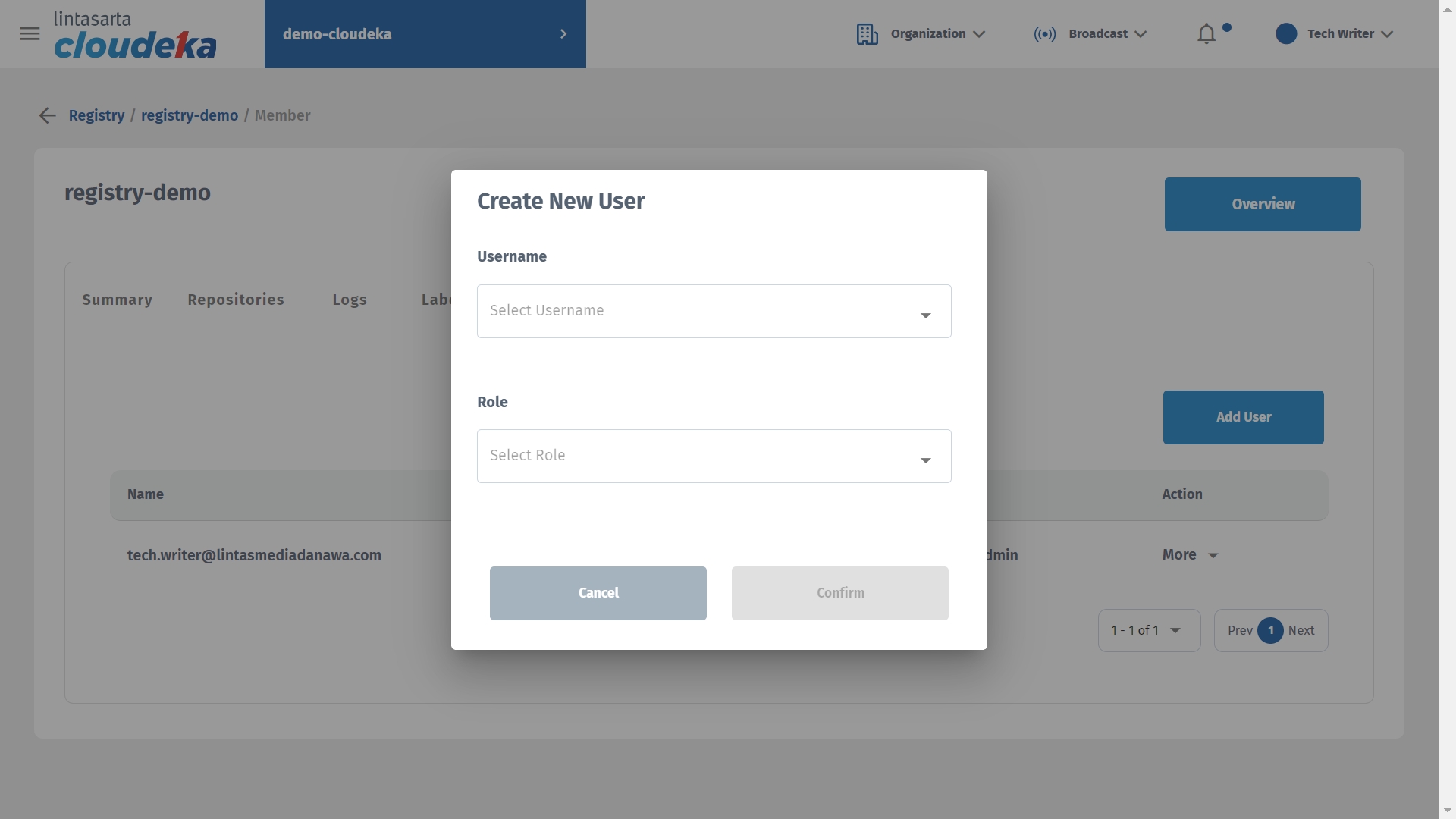The width and height of the screenshot is (1456, 819).
Task: Click the Organization building icon
Action: pos(867,34)
